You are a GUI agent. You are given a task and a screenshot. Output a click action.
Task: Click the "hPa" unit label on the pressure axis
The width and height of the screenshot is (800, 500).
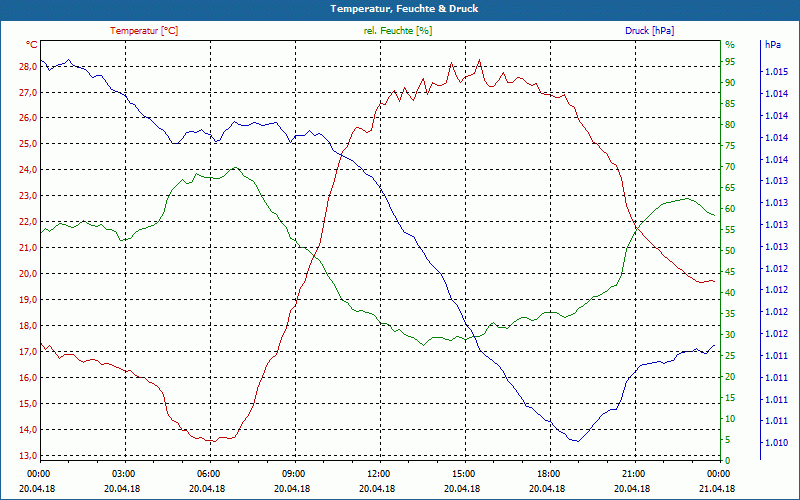point(773,45)
